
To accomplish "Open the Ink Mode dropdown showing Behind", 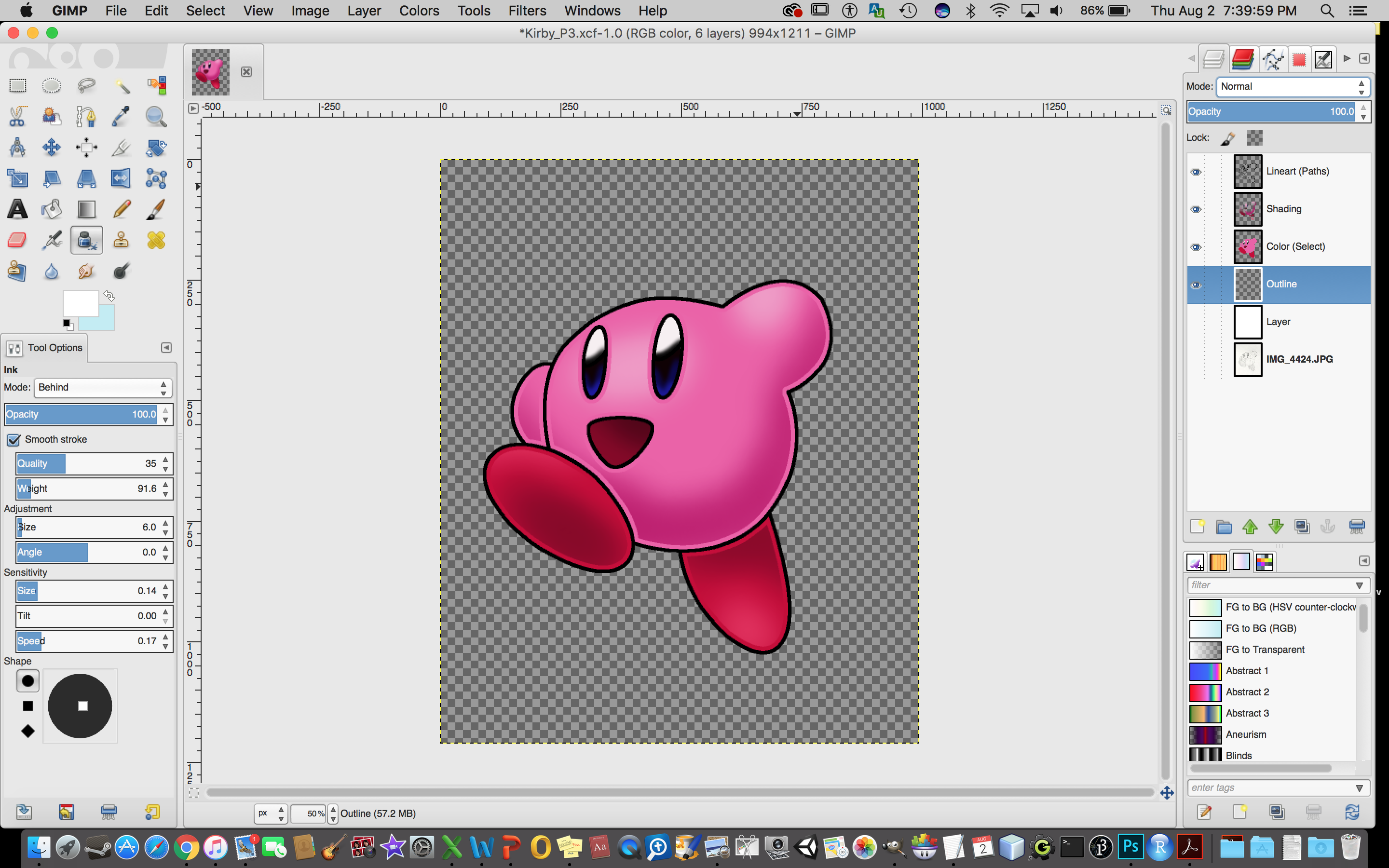I will click(x=103, y=388).
